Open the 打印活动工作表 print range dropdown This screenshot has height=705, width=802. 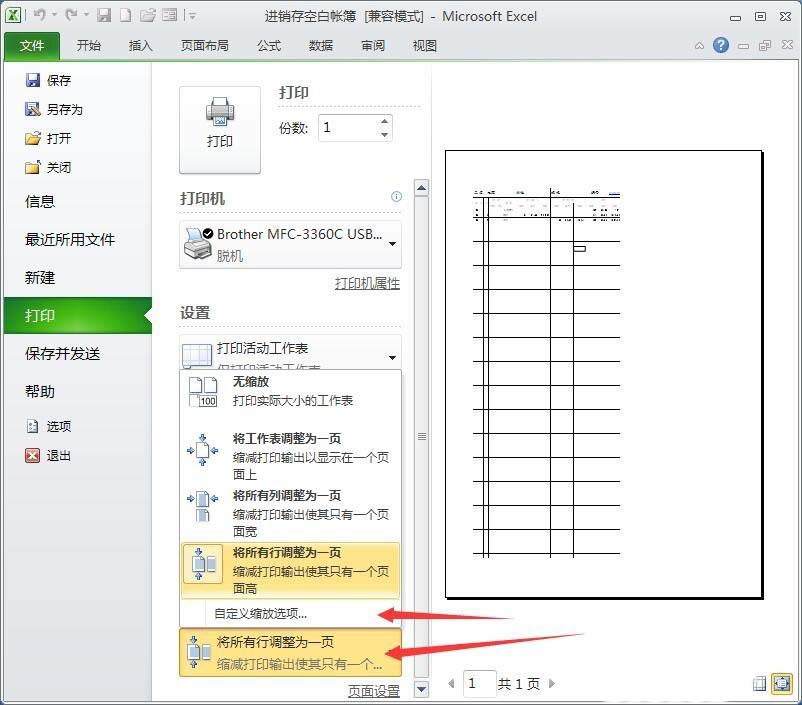[x=392, y=358]
